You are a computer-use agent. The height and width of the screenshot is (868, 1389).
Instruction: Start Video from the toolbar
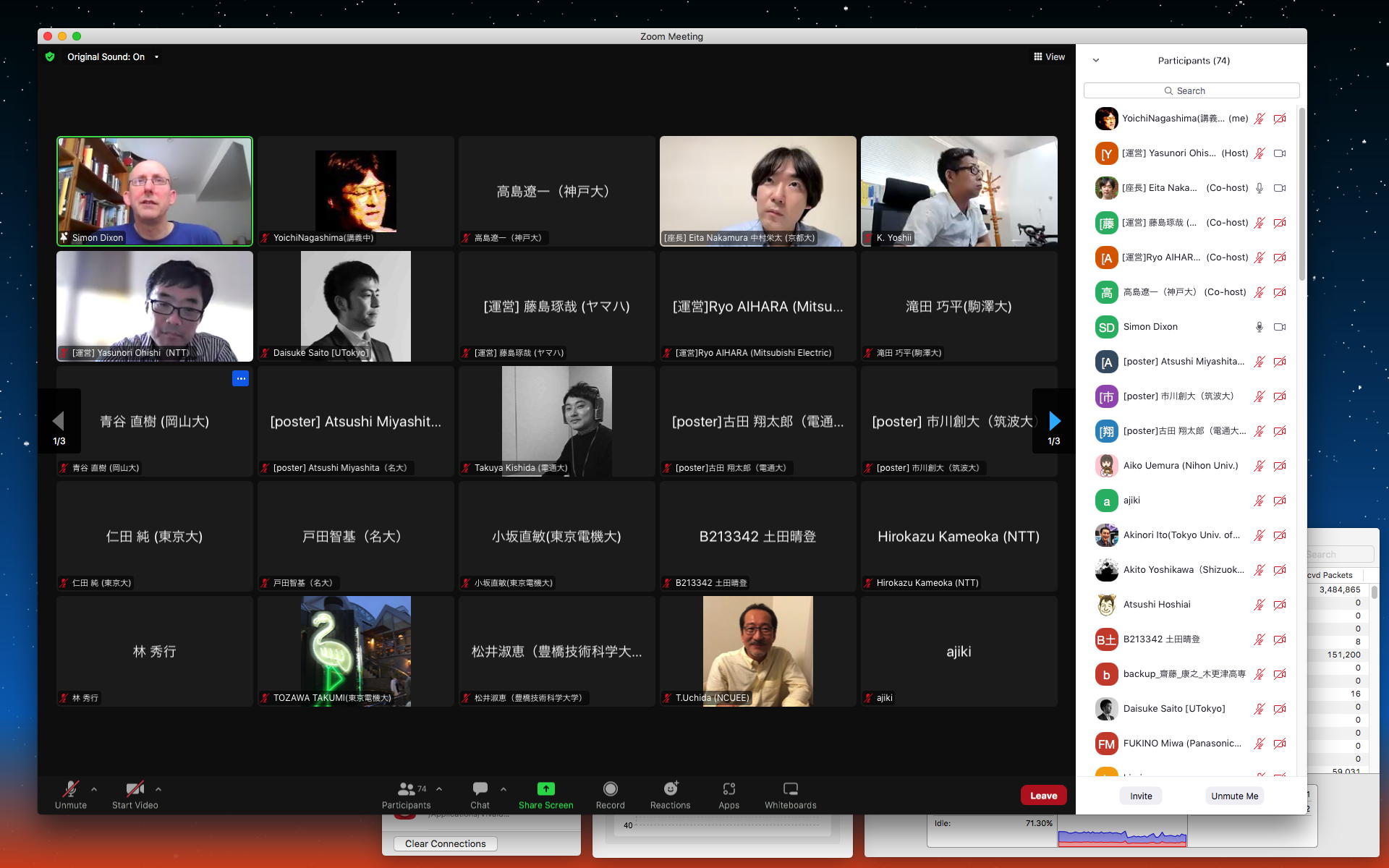[x=135, y=788]
